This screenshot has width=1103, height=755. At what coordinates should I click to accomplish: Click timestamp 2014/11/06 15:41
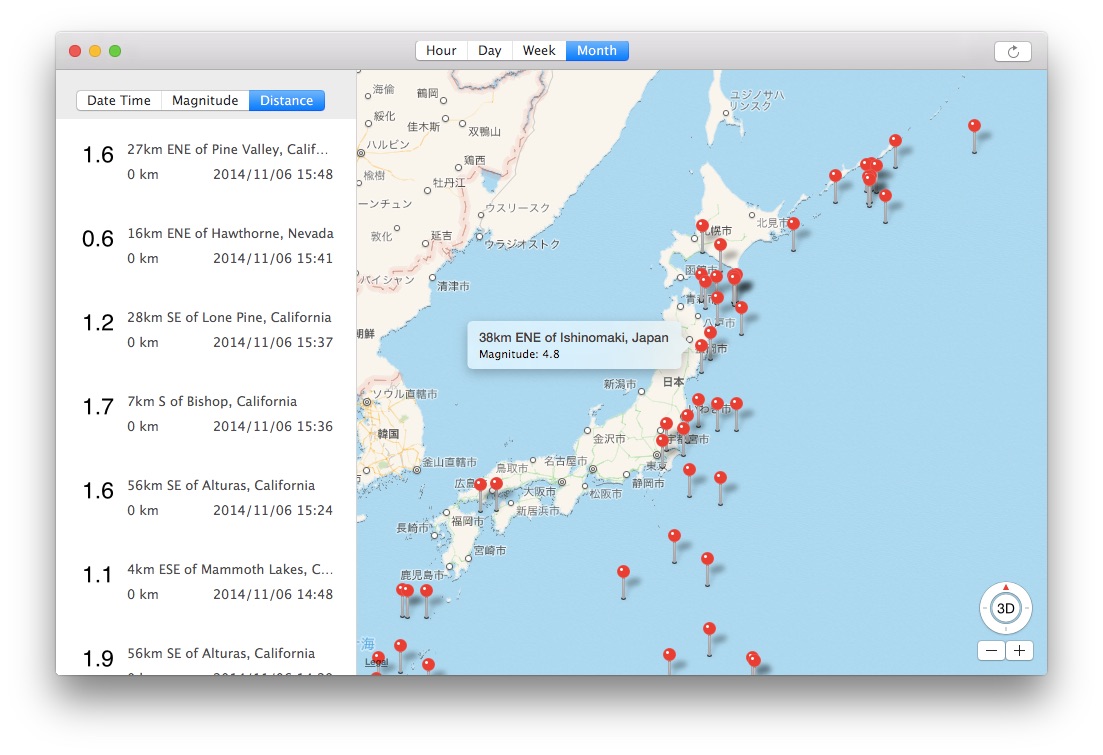pyautogui.click(x=273, y=258)
